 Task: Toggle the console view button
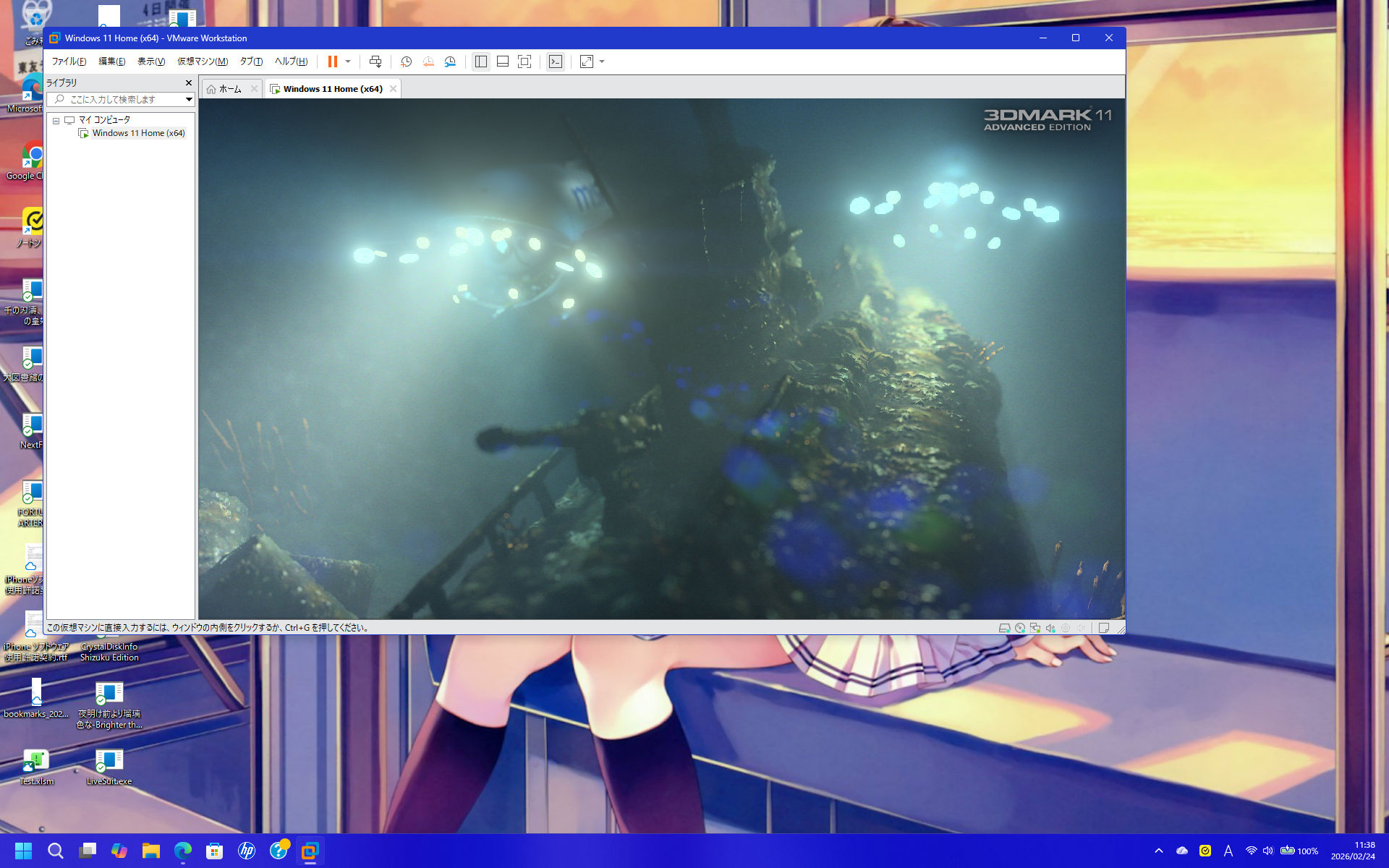[x=555, y=61]
